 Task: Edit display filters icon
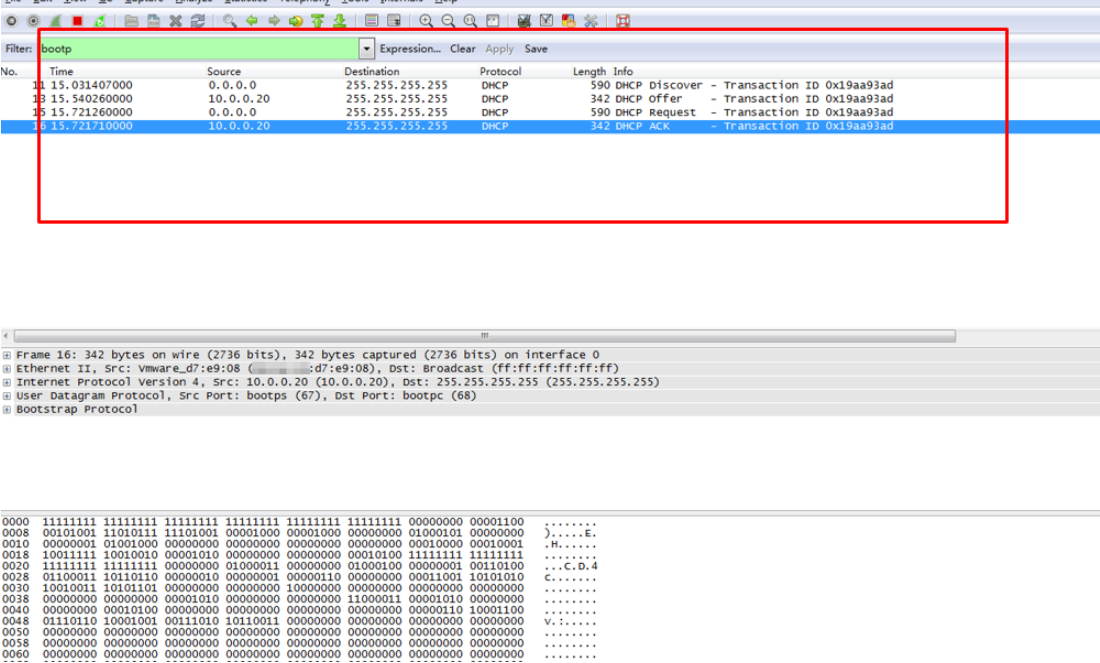point(546,21)
